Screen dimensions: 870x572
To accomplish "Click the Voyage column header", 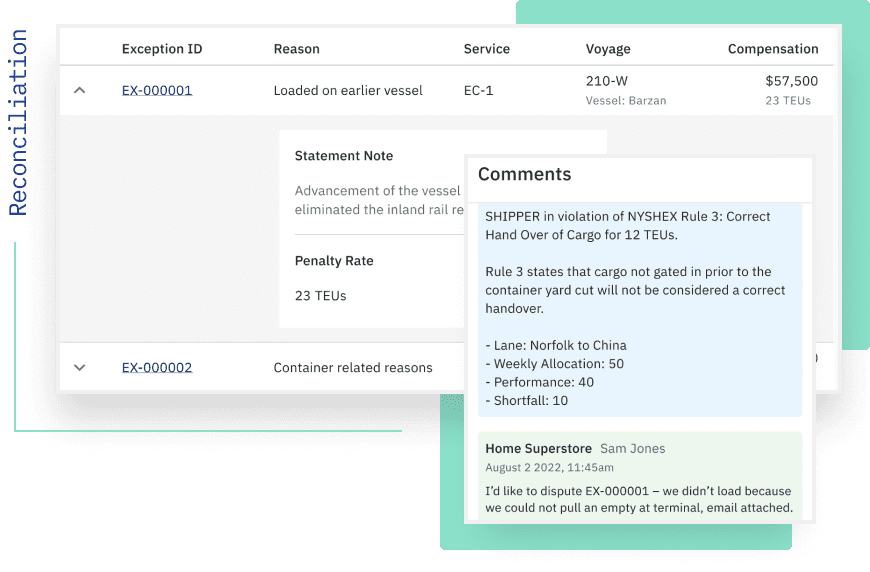I will click(x=608, y=49).
